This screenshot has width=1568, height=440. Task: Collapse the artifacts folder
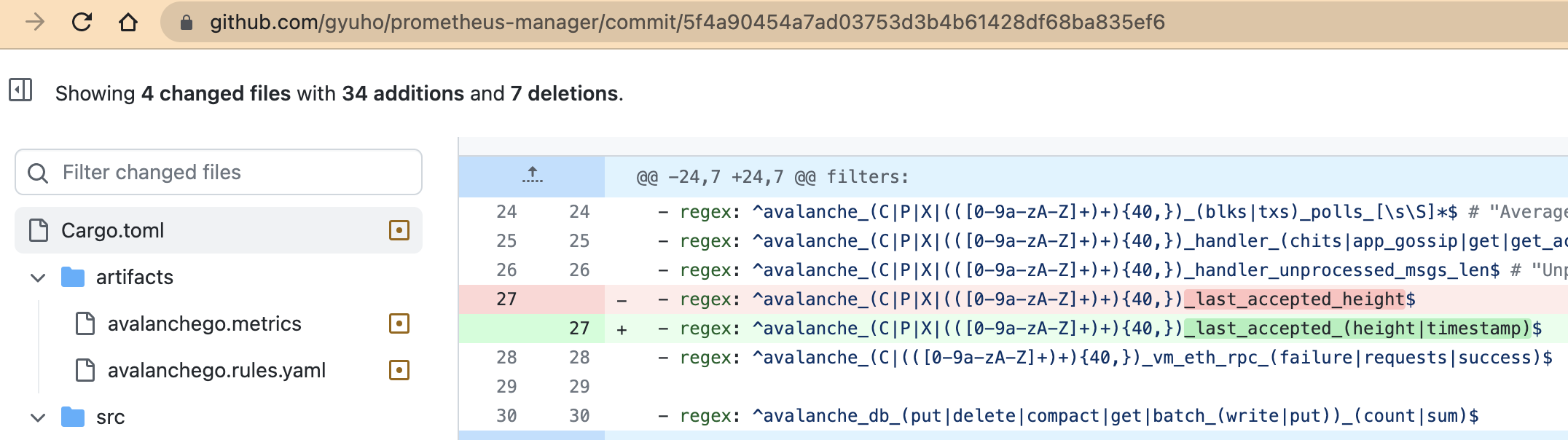pyautogui.click(x=38, y=278)
